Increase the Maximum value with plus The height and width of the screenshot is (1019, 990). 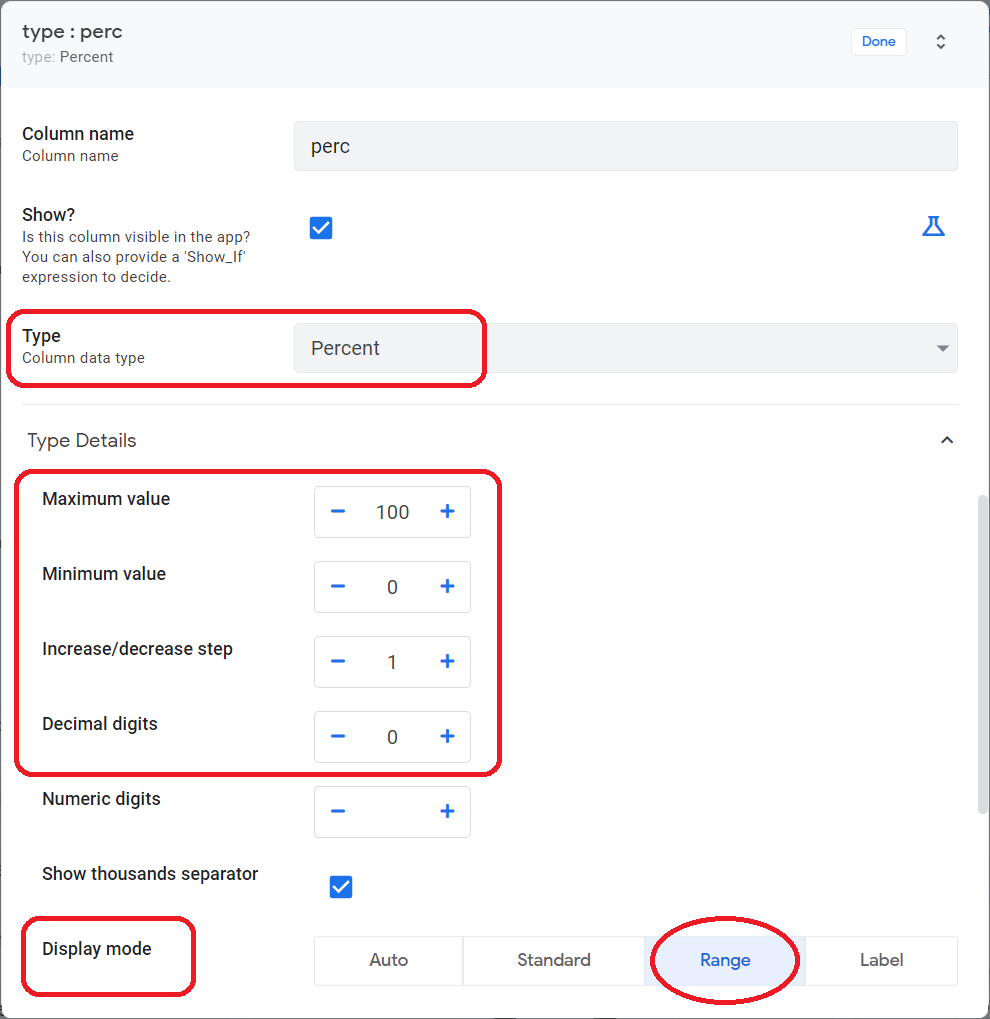click(x=447, y=511)
